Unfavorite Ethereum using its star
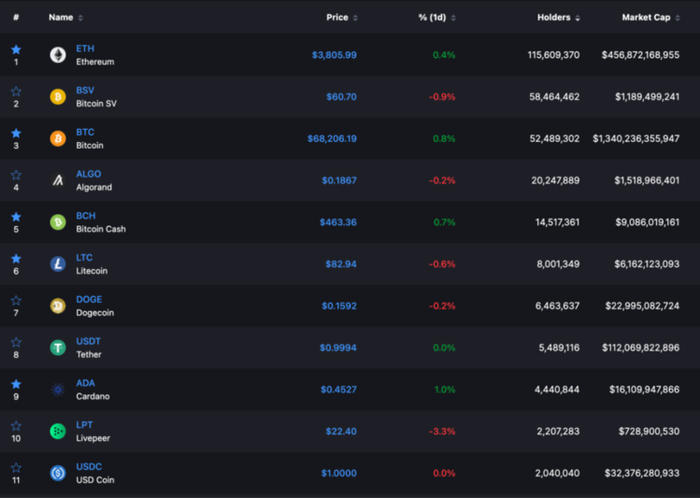The height and width of the screenshot is (498, 700). [16, 48]
